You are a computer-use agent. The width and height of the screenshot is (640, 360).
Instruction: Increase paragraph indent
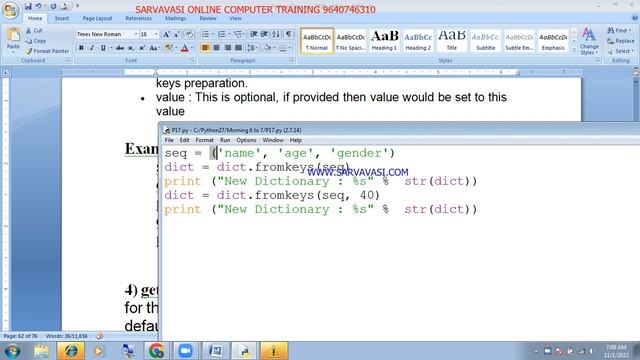[264, 34]
